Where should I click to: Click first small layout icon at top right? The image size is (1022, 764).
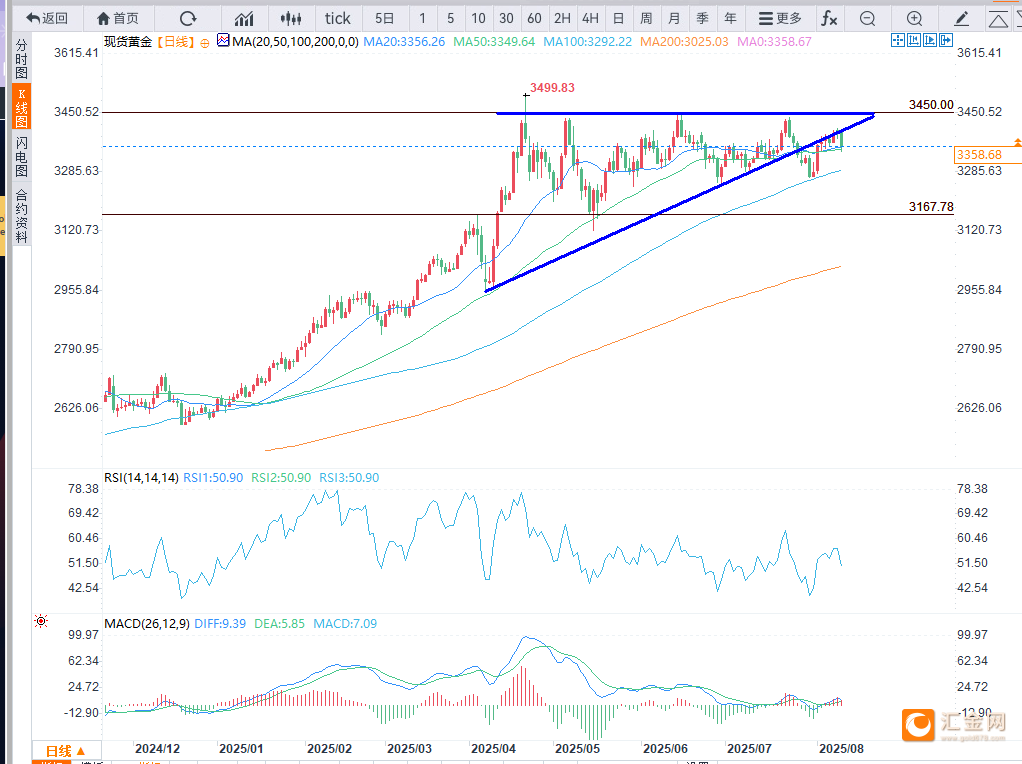pyautogui.click(x=898, y=40)
